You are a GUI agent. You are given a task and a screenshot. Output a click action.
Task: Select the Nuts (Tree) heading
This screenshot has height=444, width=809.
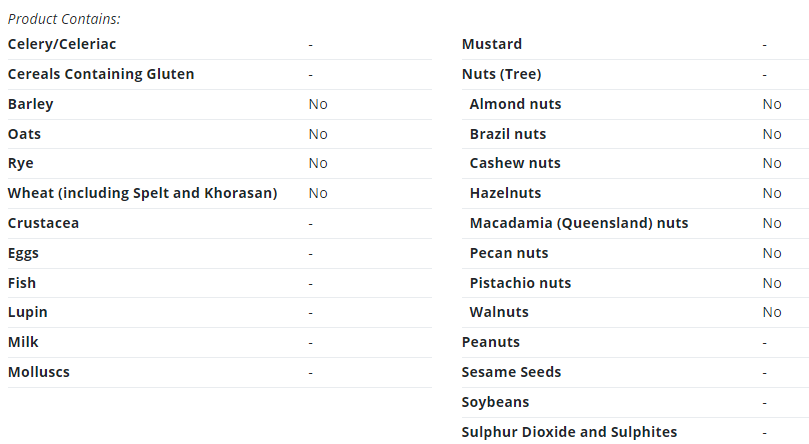[501, 74]
